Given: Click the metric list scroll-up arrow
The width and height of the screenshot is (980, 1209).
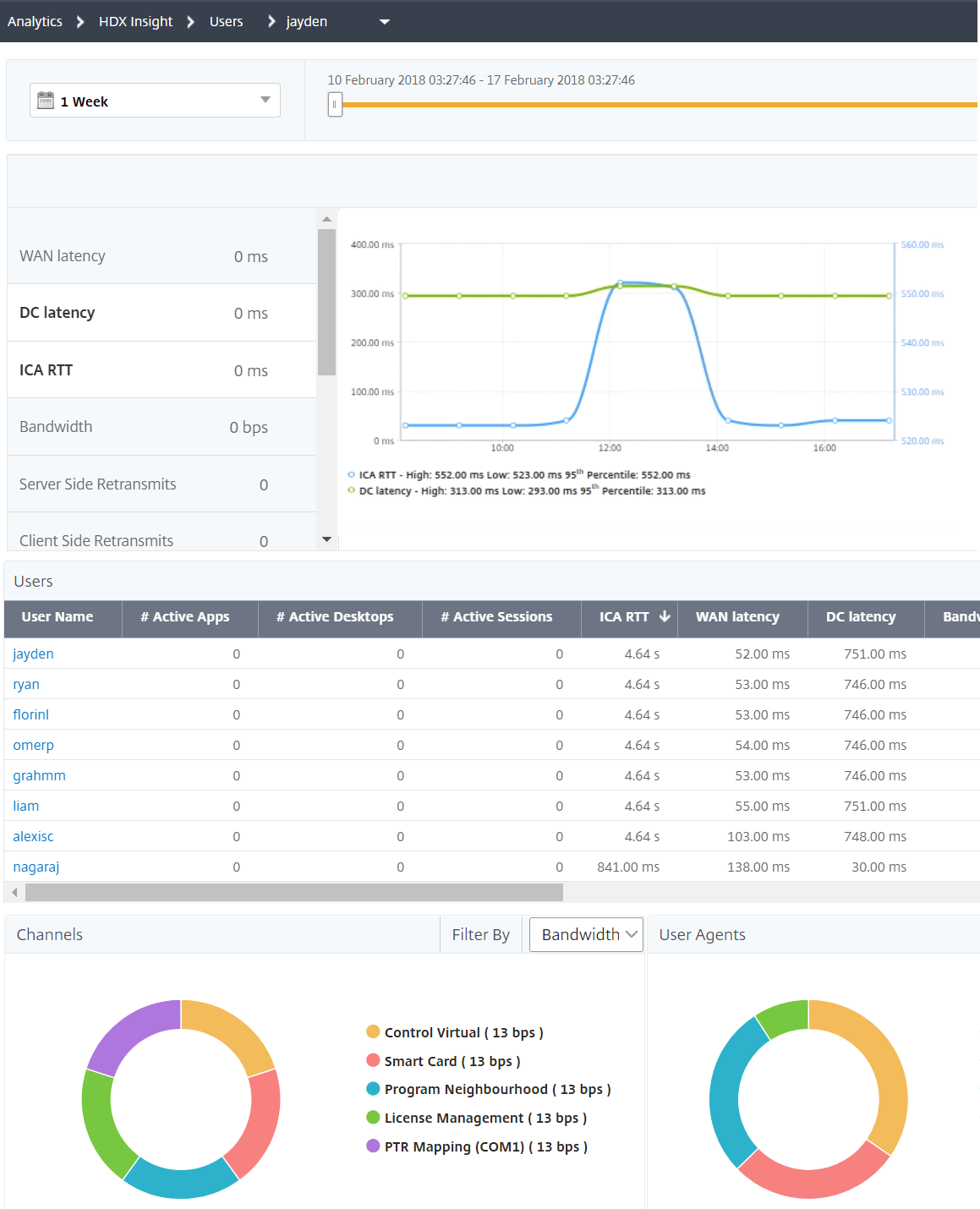Looking at the screenshot, I should pyautogui.click(x=326, y=219).
